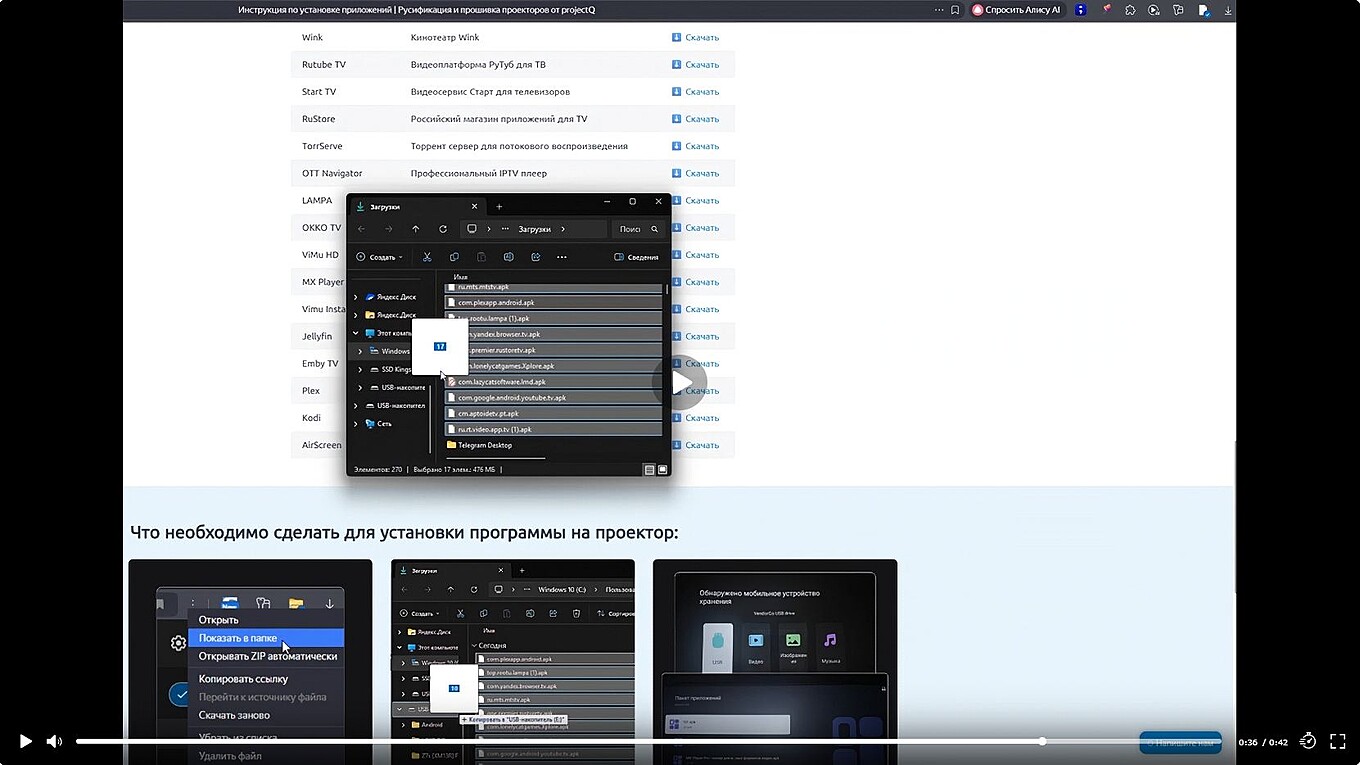Open the playback speed settings icon
Screen dimensions: 1360x765
[x=1307, y=741]
